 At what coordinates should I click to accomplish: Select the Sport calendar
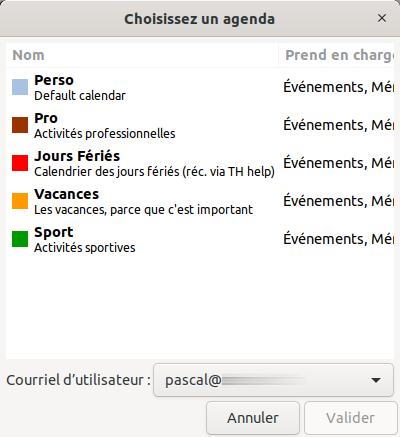(x=200, y=239)
